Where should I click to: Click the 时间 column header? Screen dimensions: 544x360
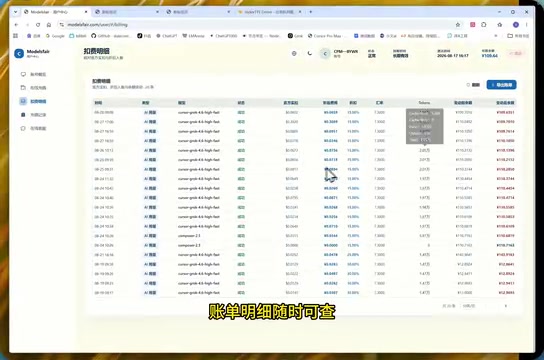(98, 103)
